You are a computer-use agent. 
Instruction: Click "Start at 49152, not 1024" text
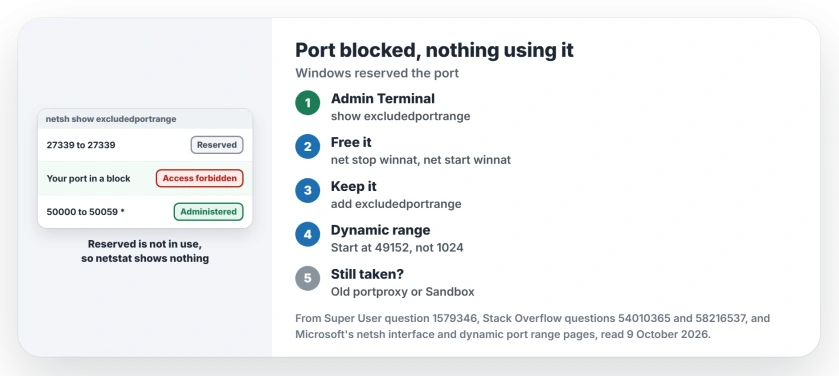397,248
